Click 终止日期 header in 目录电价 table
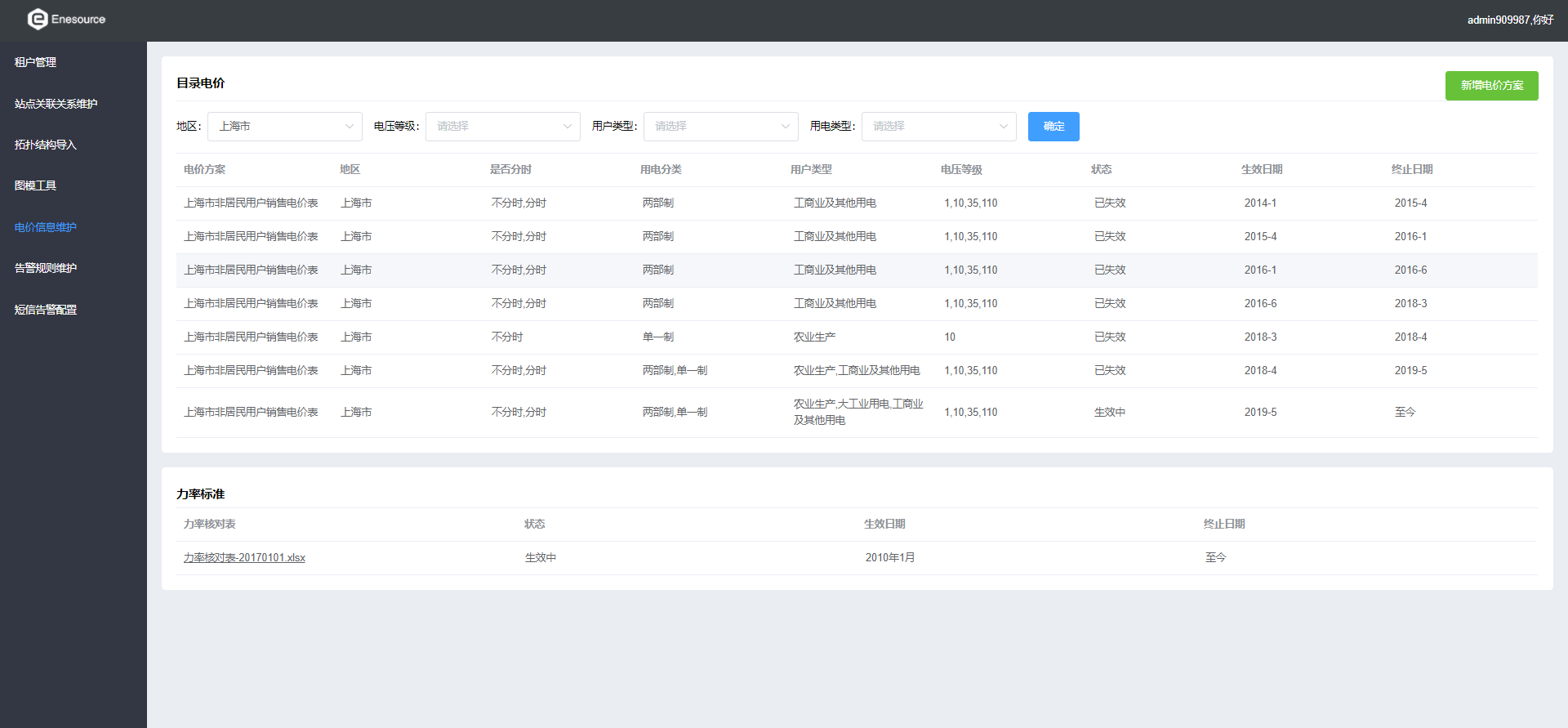 click(1412, 169)
